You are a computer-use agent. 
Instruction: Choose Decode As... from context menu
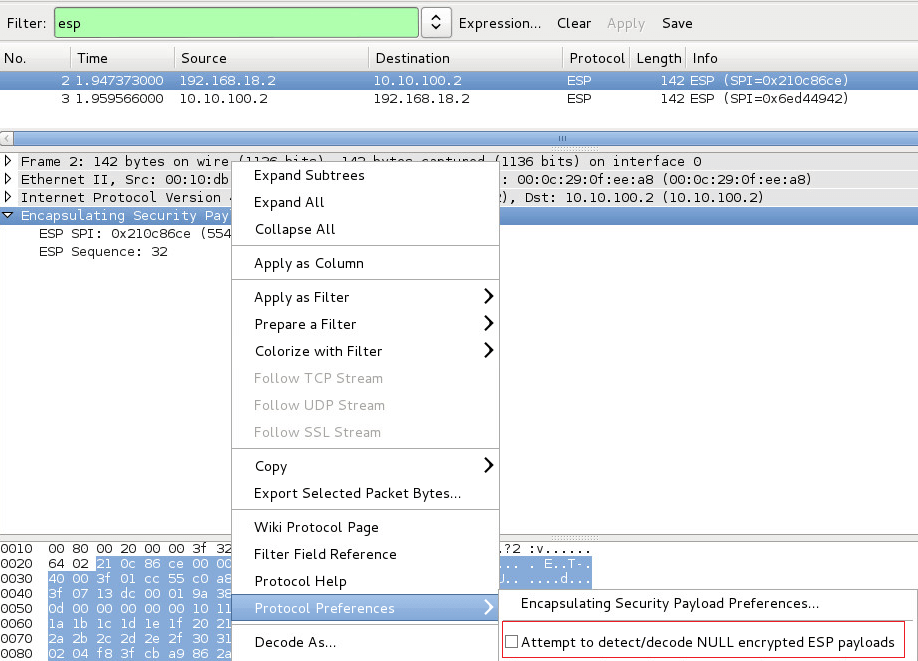[x=365, y=642]
